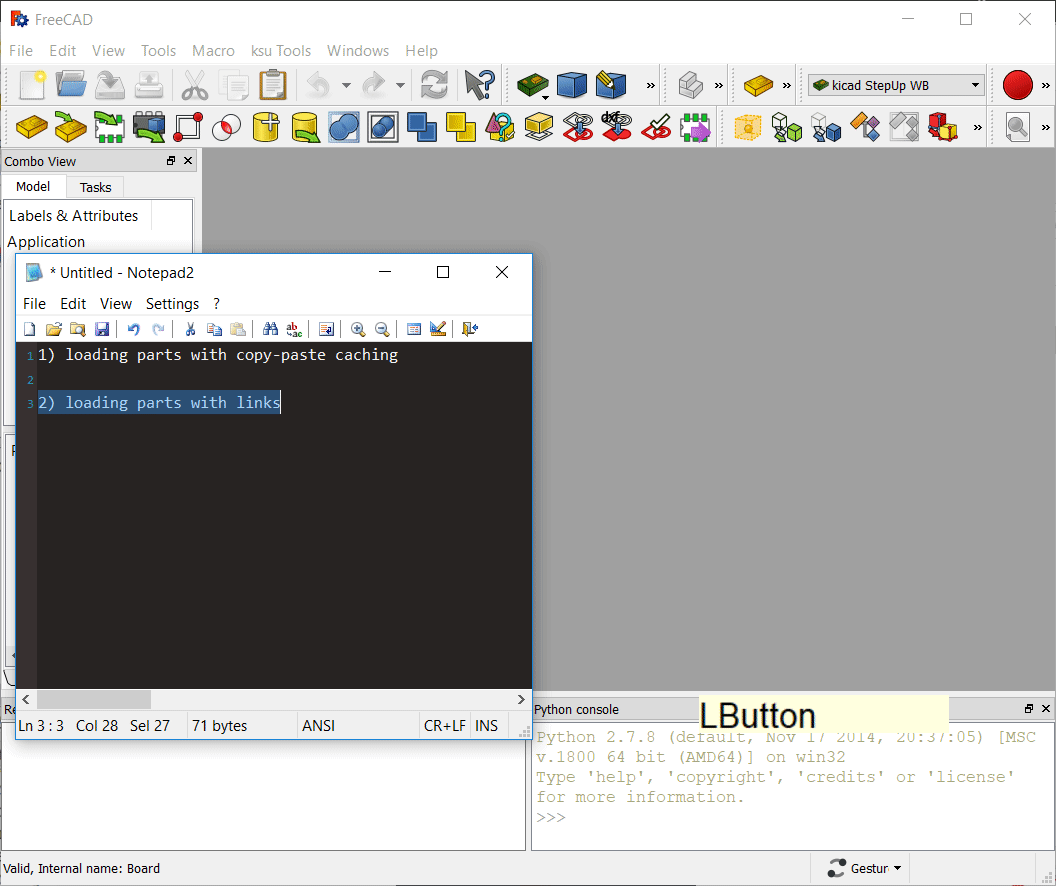Viewport: 1056px width, 886px height.
Task: Click Labels & Attributes column header
Action: 74,215
